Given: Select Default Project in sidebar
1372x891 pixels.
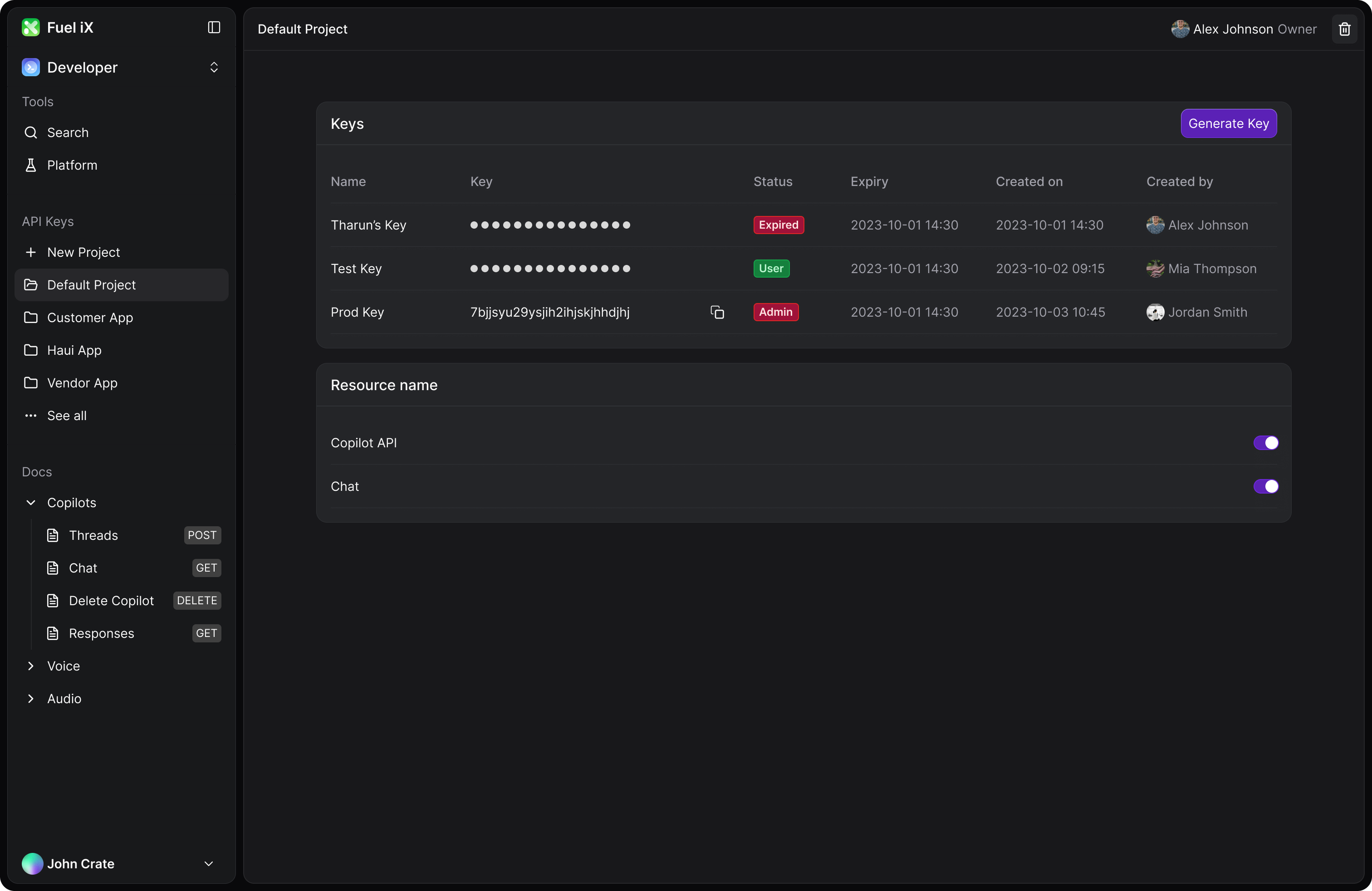Looking at the screenshot, I should click(122, 285).
